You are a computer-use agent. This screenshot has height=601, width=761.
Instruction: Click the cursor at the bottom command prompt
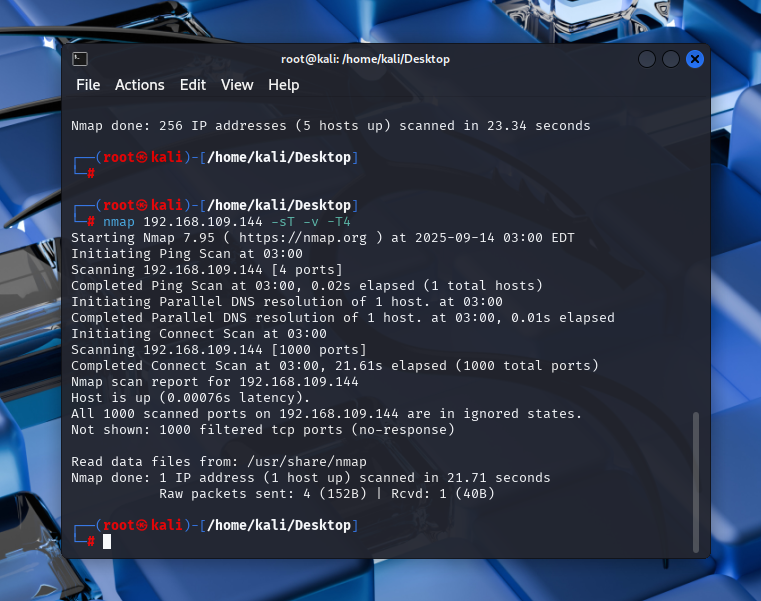pyautogui.click(x=107, y=541)
